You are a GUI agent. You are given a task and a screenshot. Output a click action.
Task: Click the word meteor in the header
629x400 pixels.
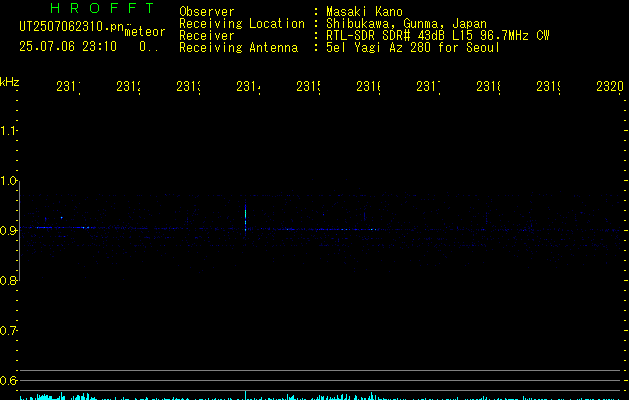(145, 32)
